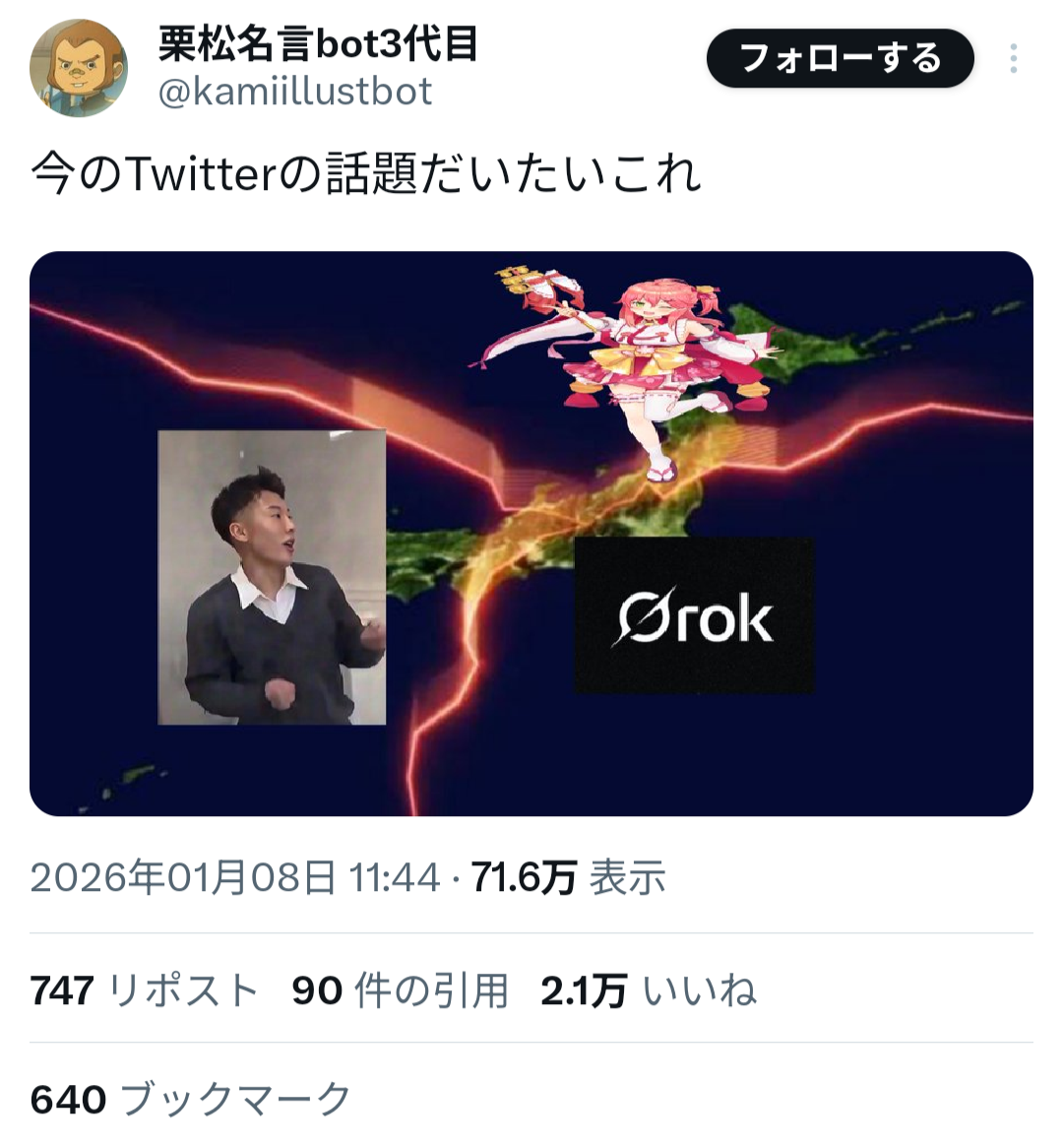Open the attached tweet image
The image size is (1063, 1148).
pyautogui.click(x=531, y=534)
